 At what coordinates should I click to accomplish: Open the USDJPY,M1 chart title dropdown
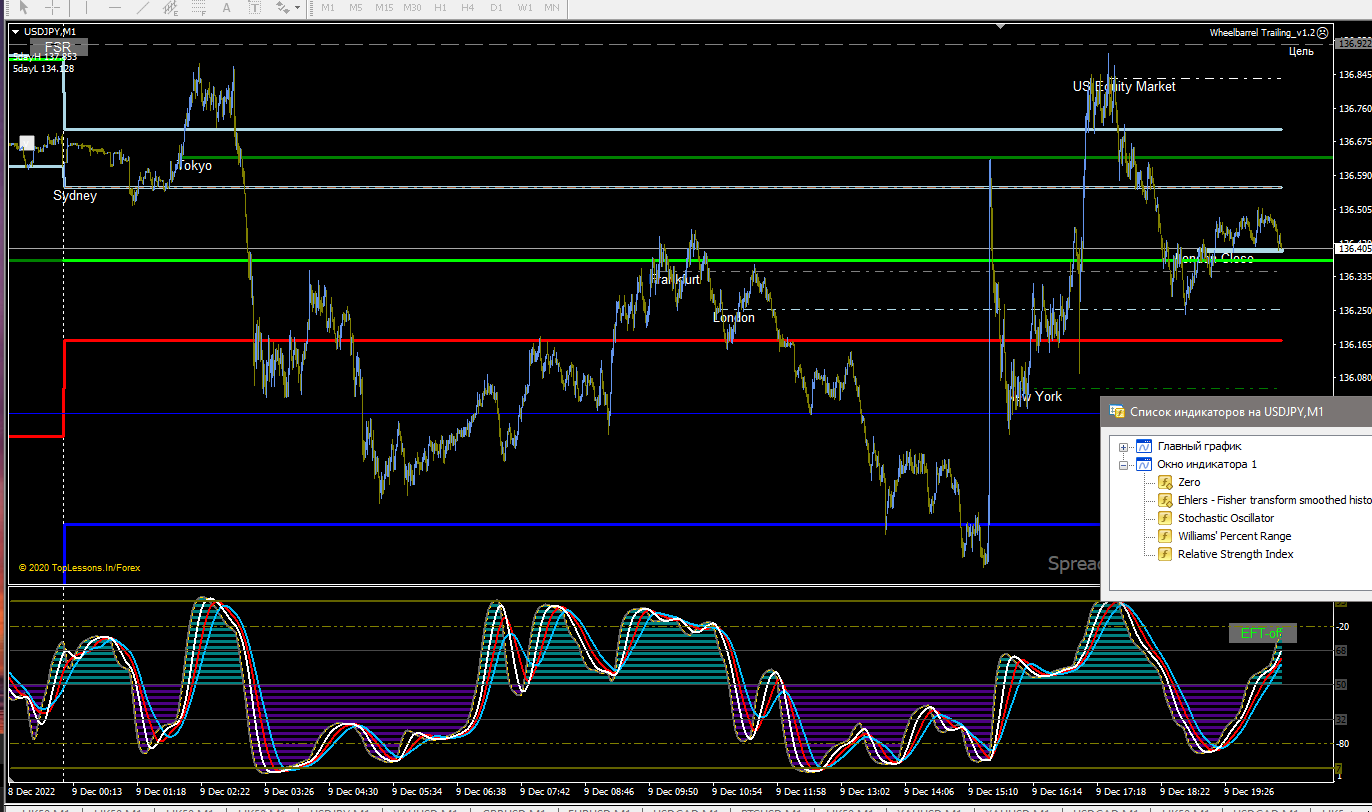15,32
